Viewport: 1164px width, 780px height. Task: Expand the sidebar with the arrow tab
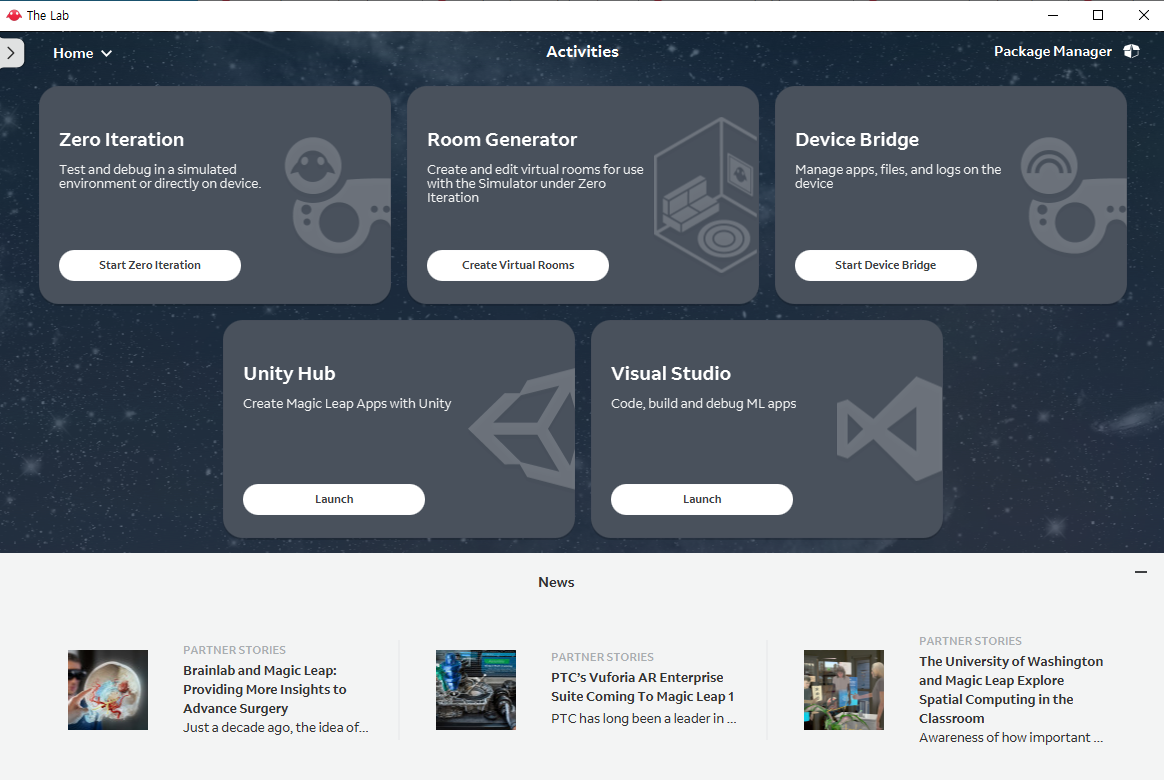point(11,53)
